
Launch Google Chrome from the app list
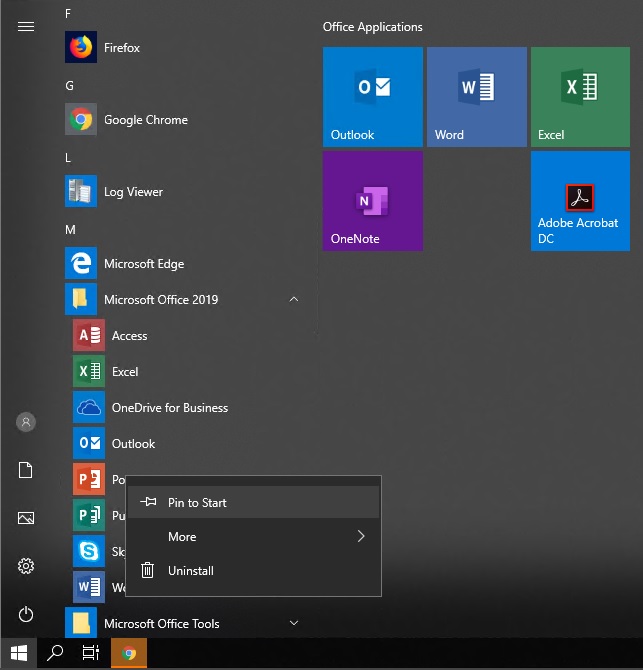[x=81, y=119]
